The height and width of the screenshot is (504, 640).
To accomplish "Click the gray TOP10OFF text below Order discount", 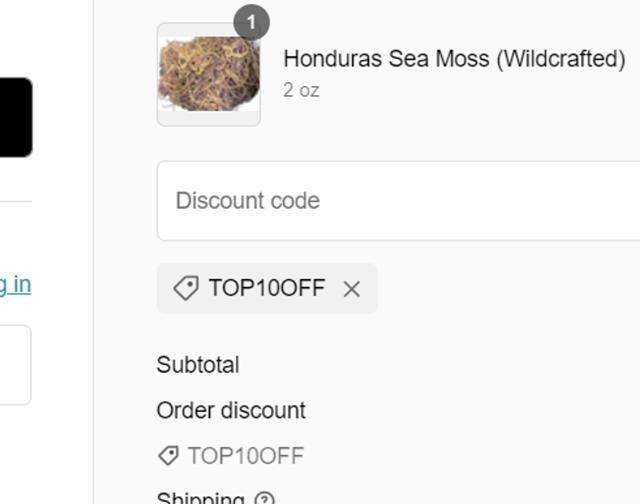I will point(245,456).
